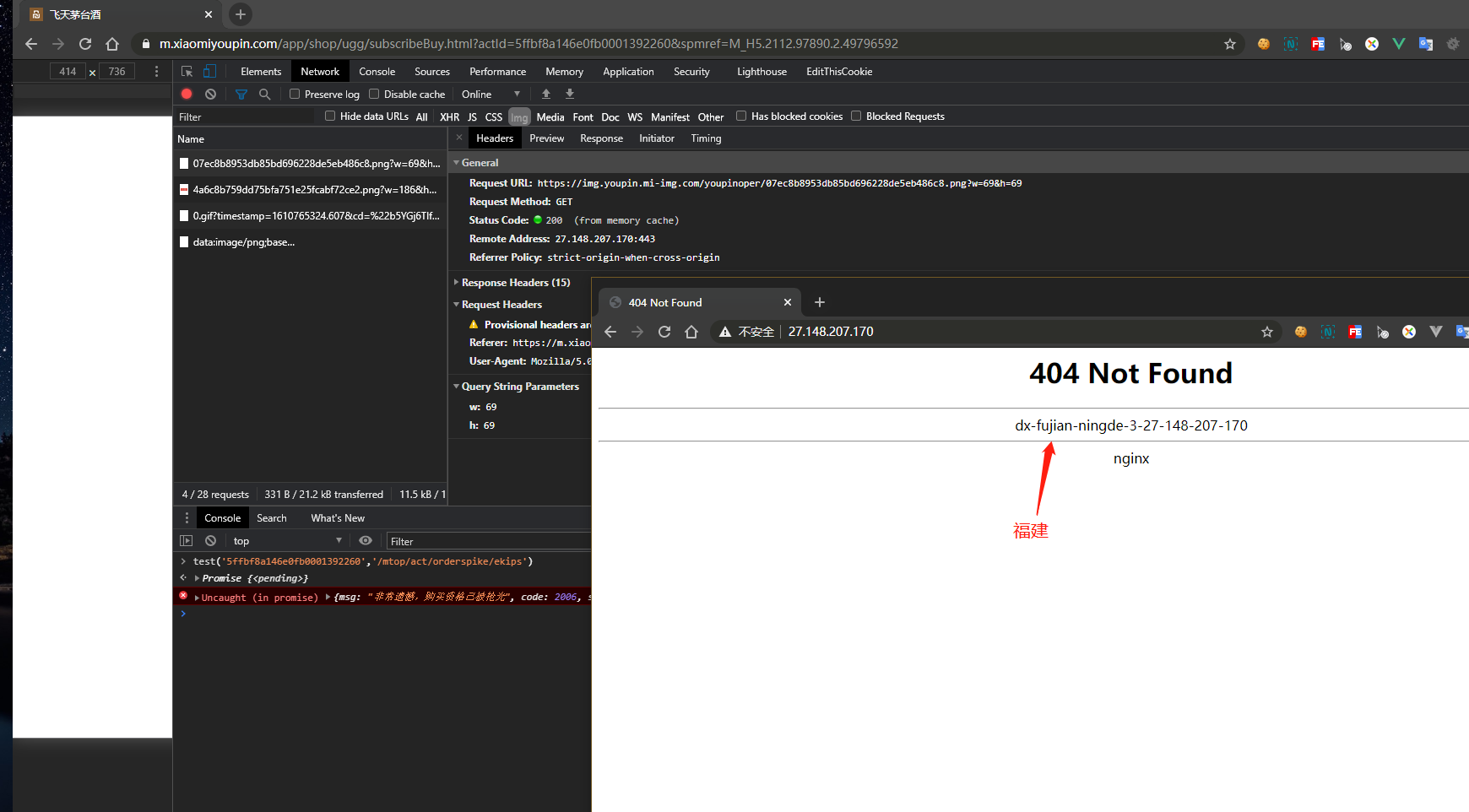
Task: Click the network Filter text field
Action: point(245,116)
